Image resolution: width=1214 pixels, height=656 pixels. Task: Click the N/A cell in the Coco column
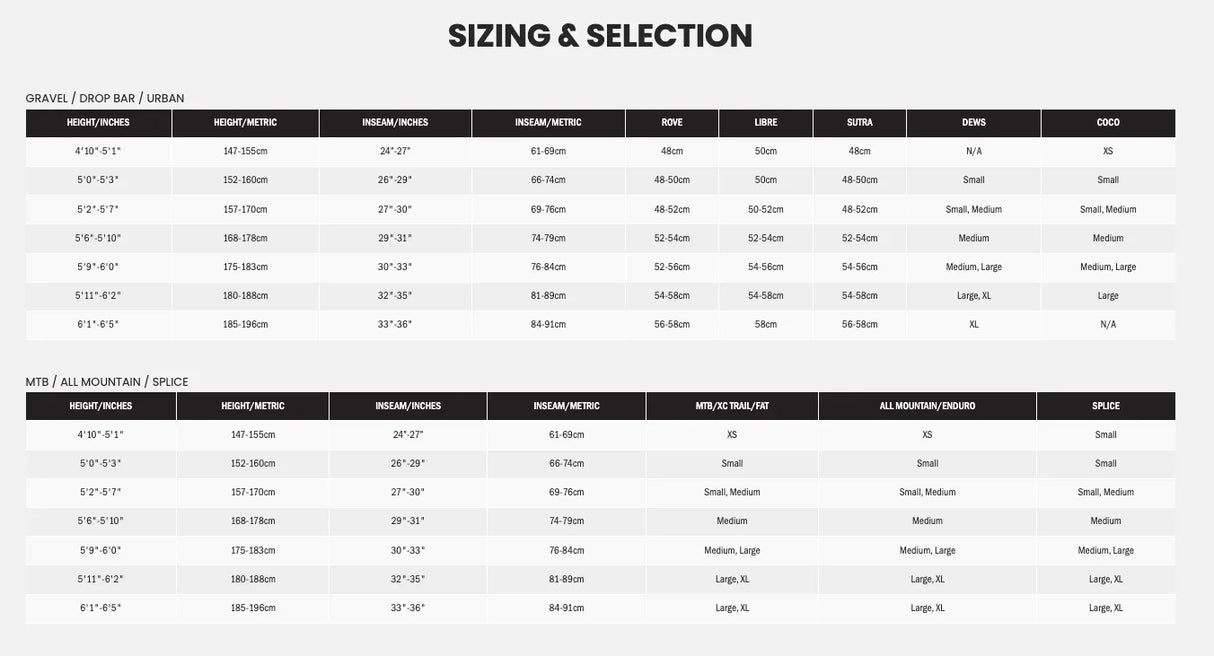coord(1108,324)
